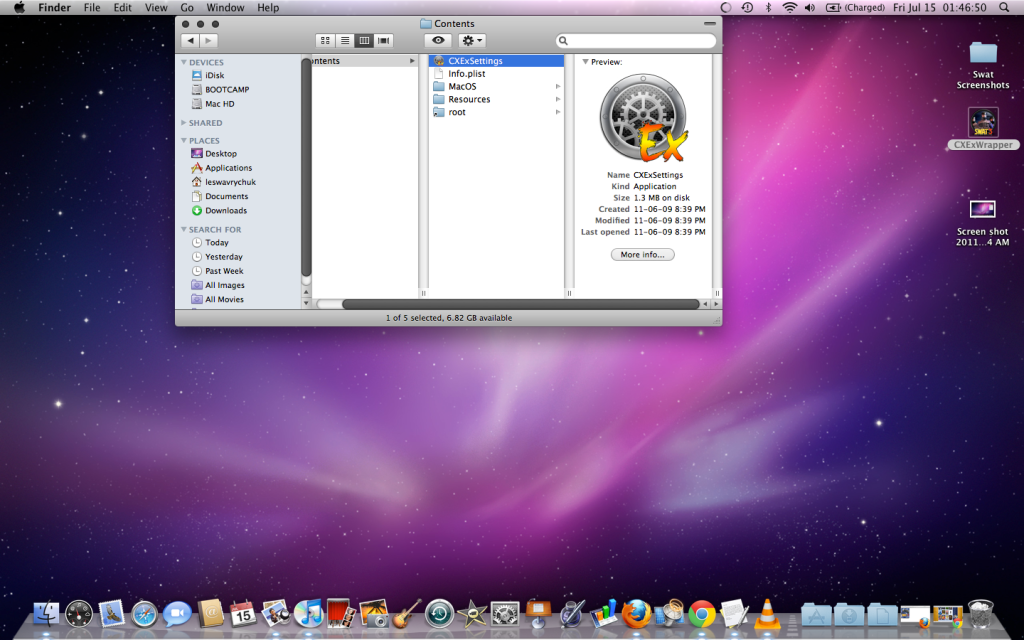Open Safari from the Dock

click(144, 614)
